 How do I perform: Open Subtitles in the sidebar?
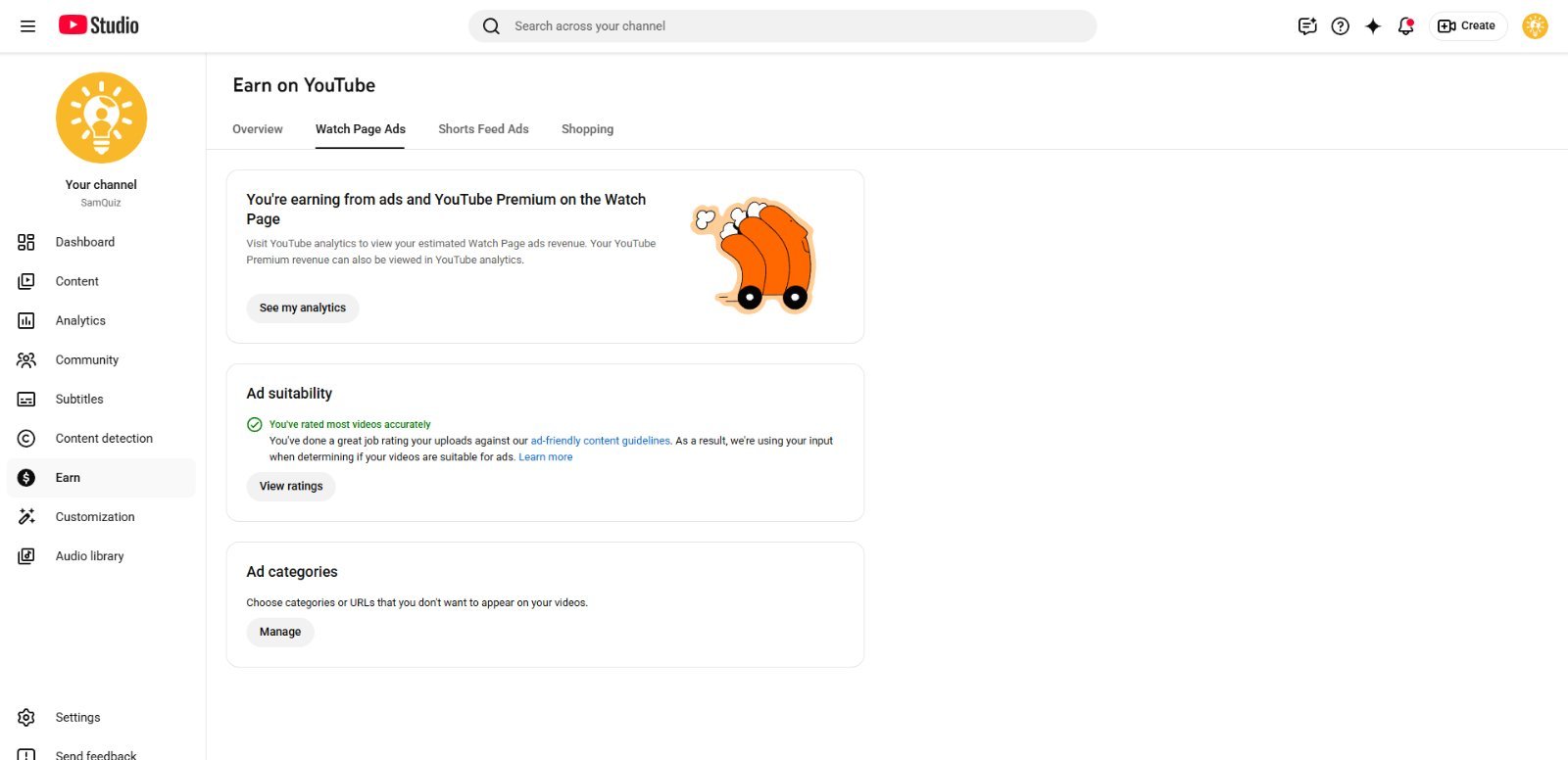pos(101,399)
